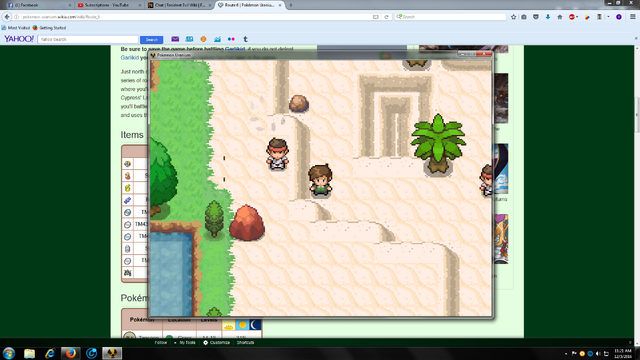The width and height of the screenshot is (640, 360).
Task: Close the Facebook tab
Action: [70, 5]
